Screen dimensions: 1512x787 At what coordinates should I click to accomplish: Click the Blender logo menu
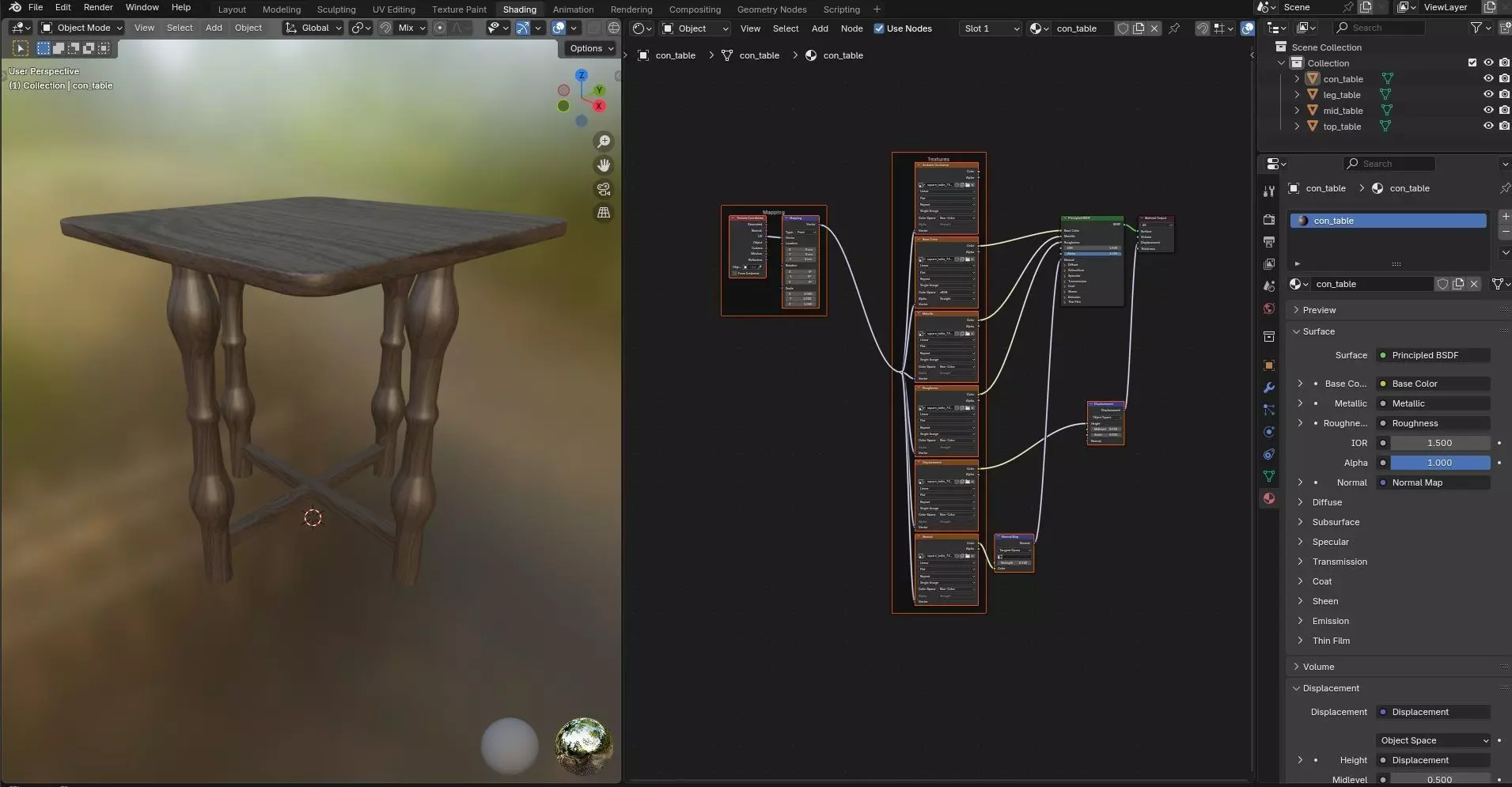15,7
